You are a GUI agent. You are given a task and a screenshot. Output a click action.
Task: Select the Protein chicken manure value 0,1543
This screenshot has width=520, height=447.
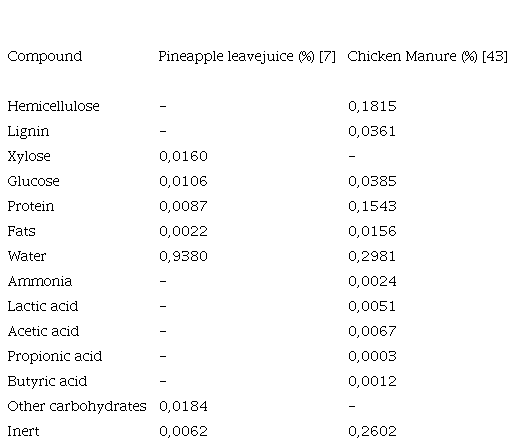point(372,206)
